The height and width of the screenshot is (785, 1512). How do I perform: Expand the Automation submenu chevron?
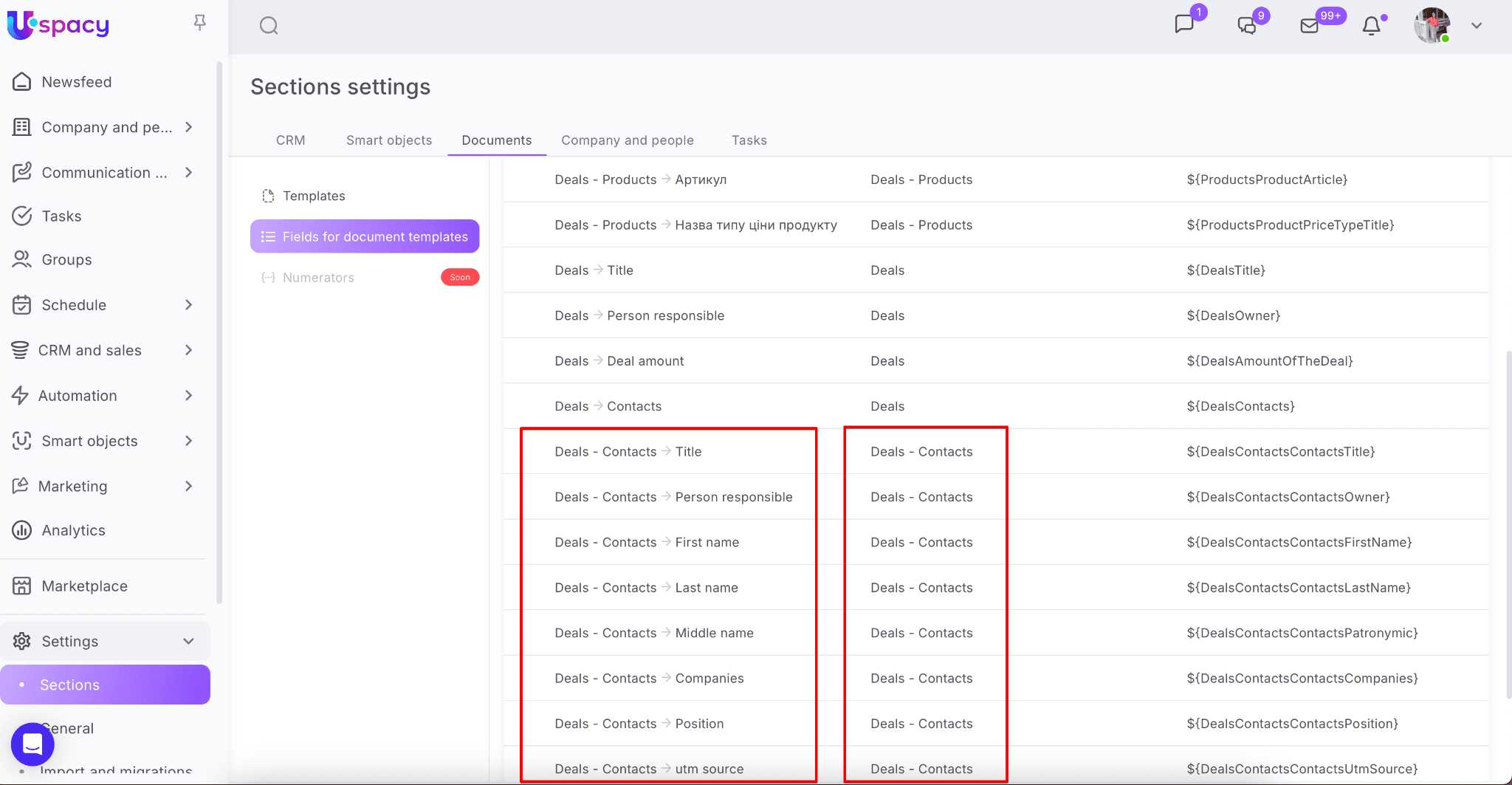(189, 396)
